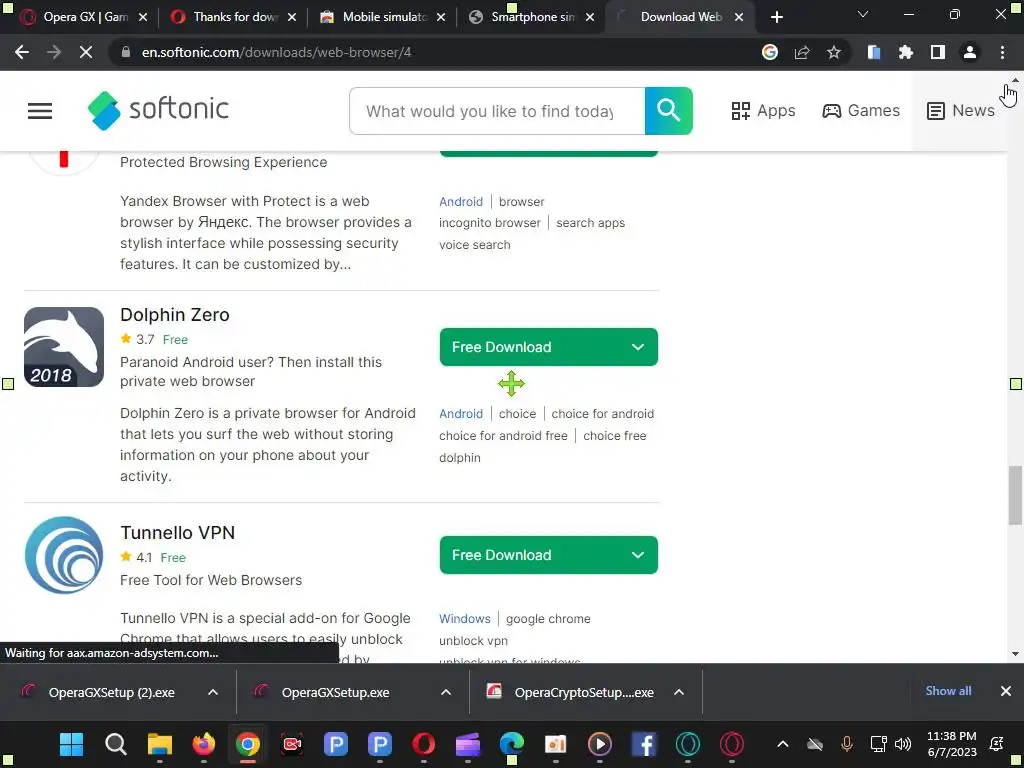The image size is (1024, 768).
Task: Click Android tag under Yandex Browser
Action: (x=461, y=202)
